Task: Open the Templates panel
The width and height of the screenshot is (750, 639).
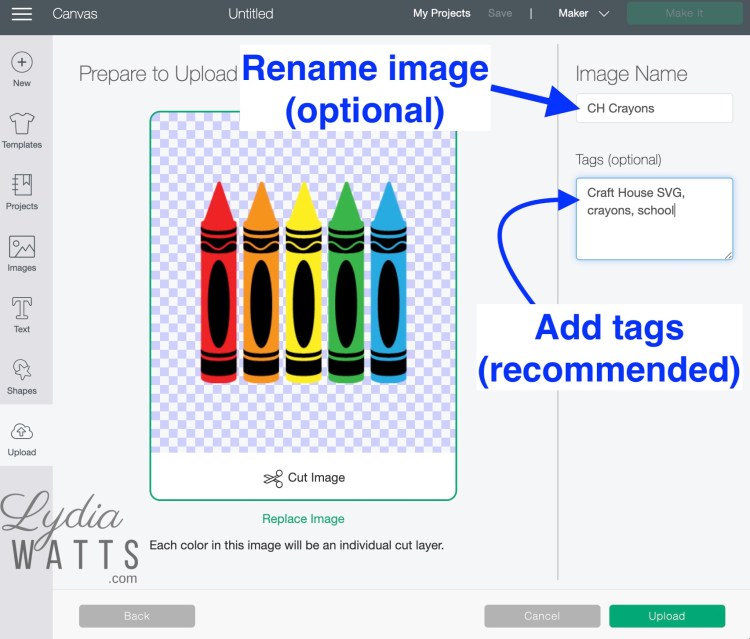Action: point(22,131)
